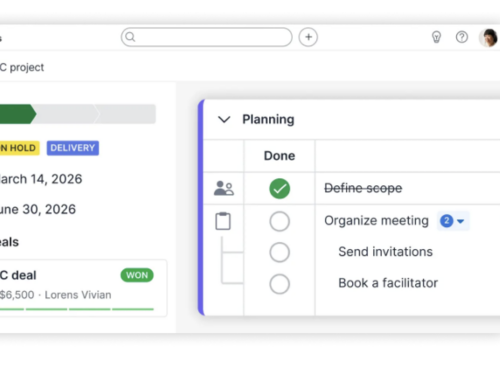Viewport: 500px width, 383px height.
Task: Click the June 30, 2026 date
Action: pyautogui.click(x=38, y=209)
